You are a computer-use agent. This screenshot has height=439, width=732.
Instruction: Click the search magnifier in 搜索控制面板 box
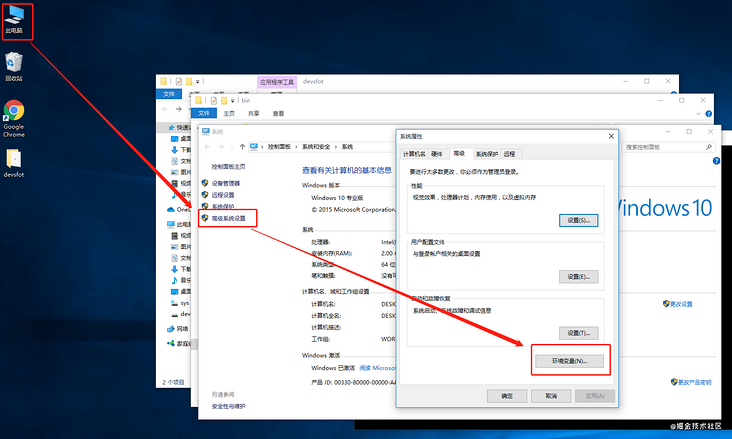point(709,147)
